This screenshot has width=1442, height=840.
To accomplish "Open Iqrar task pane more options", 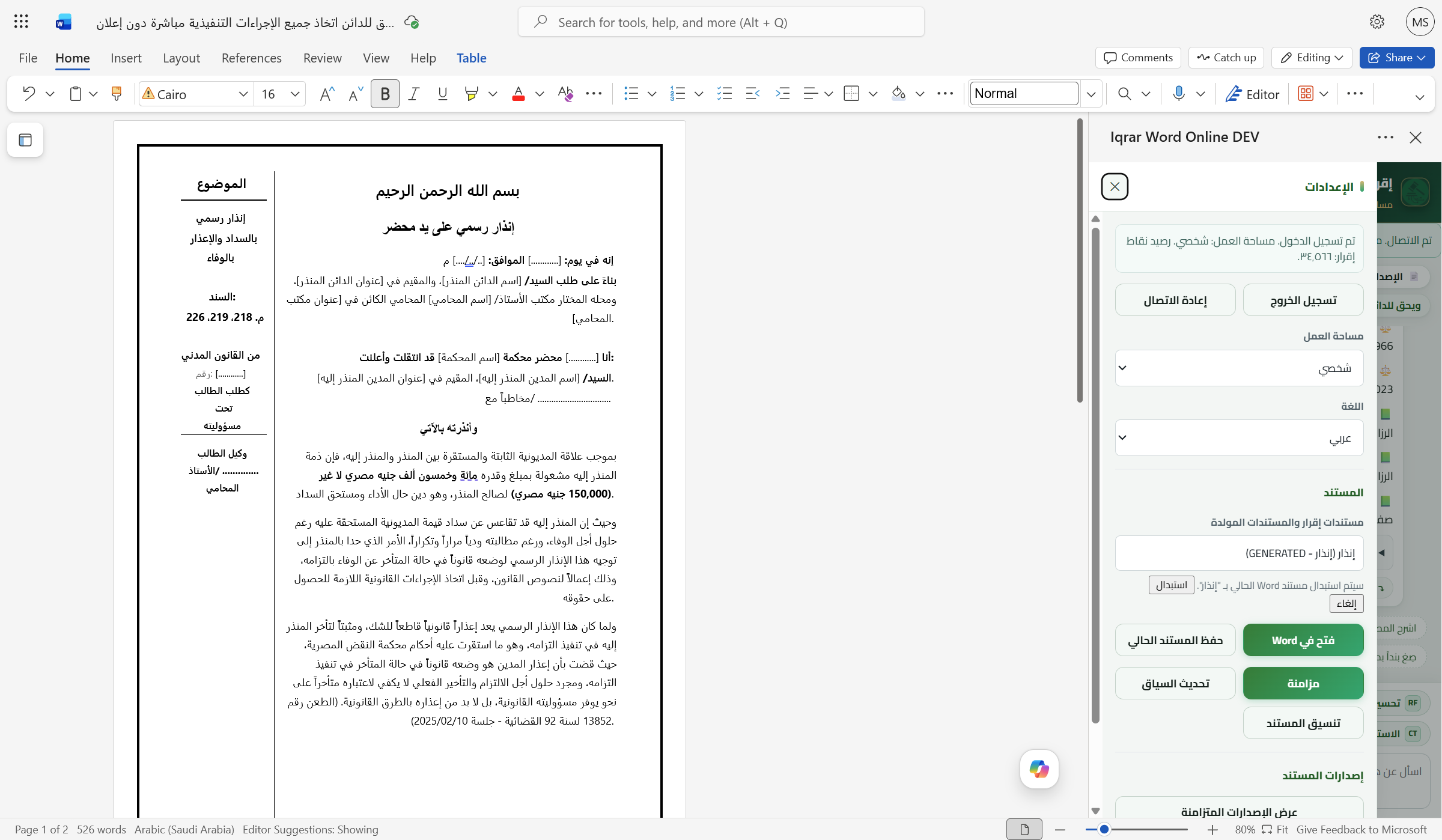I will point(1386,138).
